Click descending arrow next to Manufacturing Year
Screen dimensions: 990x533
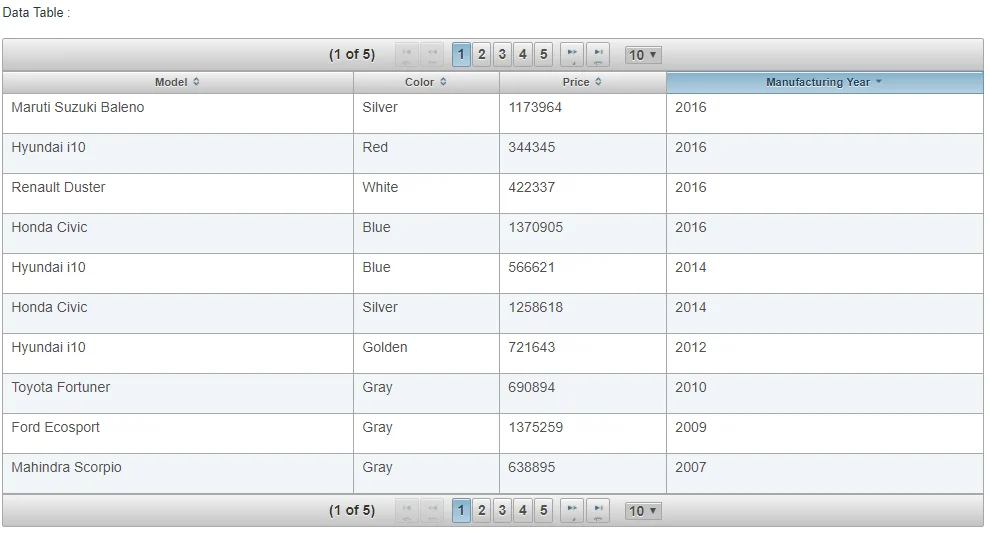[x=878, y=82]
